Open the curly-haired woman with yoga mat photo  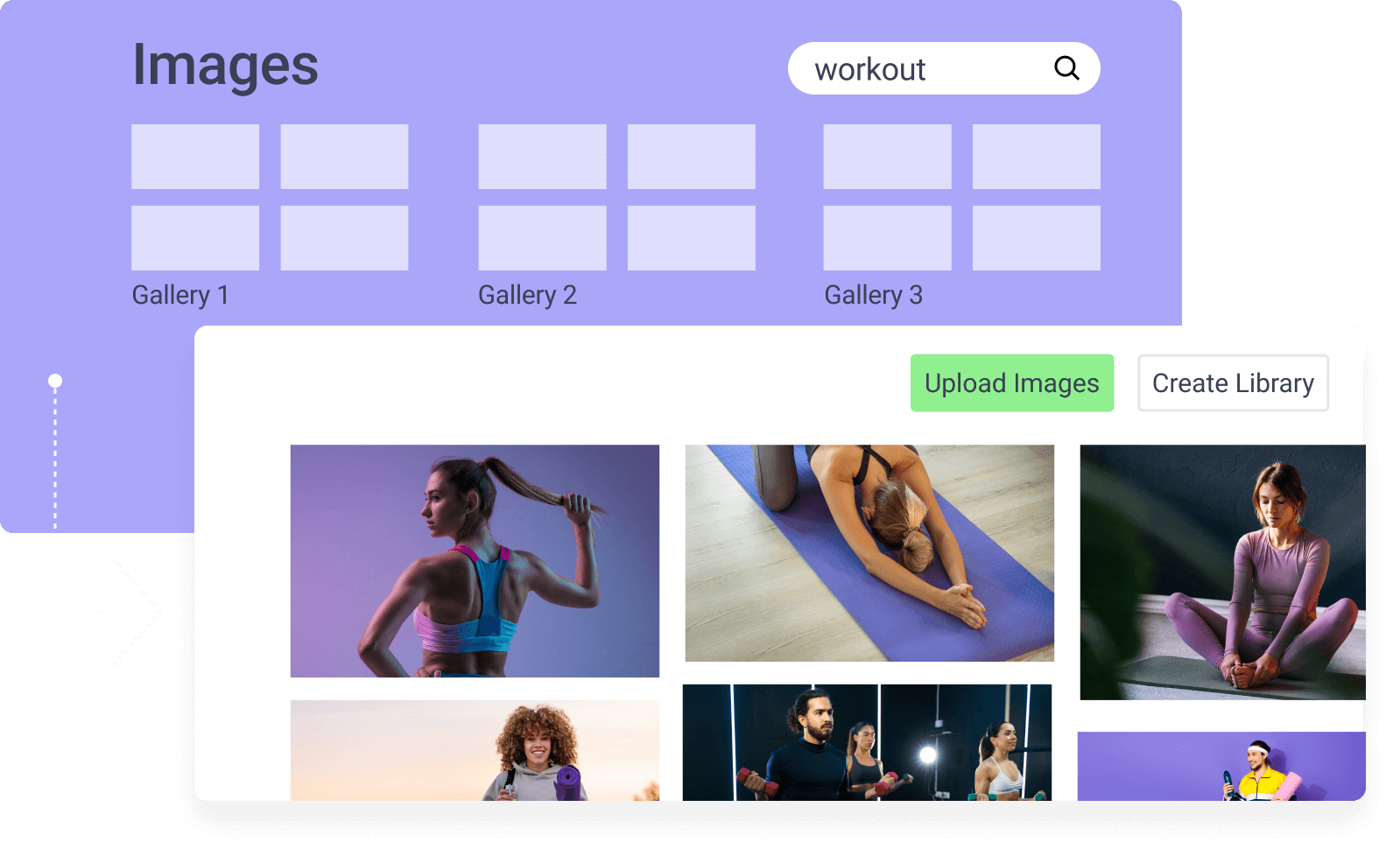click(475, 750)
